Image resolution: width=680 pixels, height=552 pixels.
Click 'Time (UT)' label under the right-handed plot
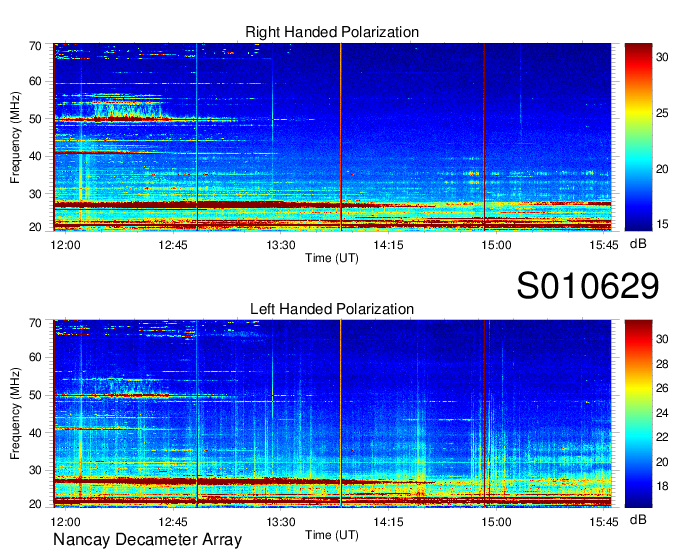332,258
